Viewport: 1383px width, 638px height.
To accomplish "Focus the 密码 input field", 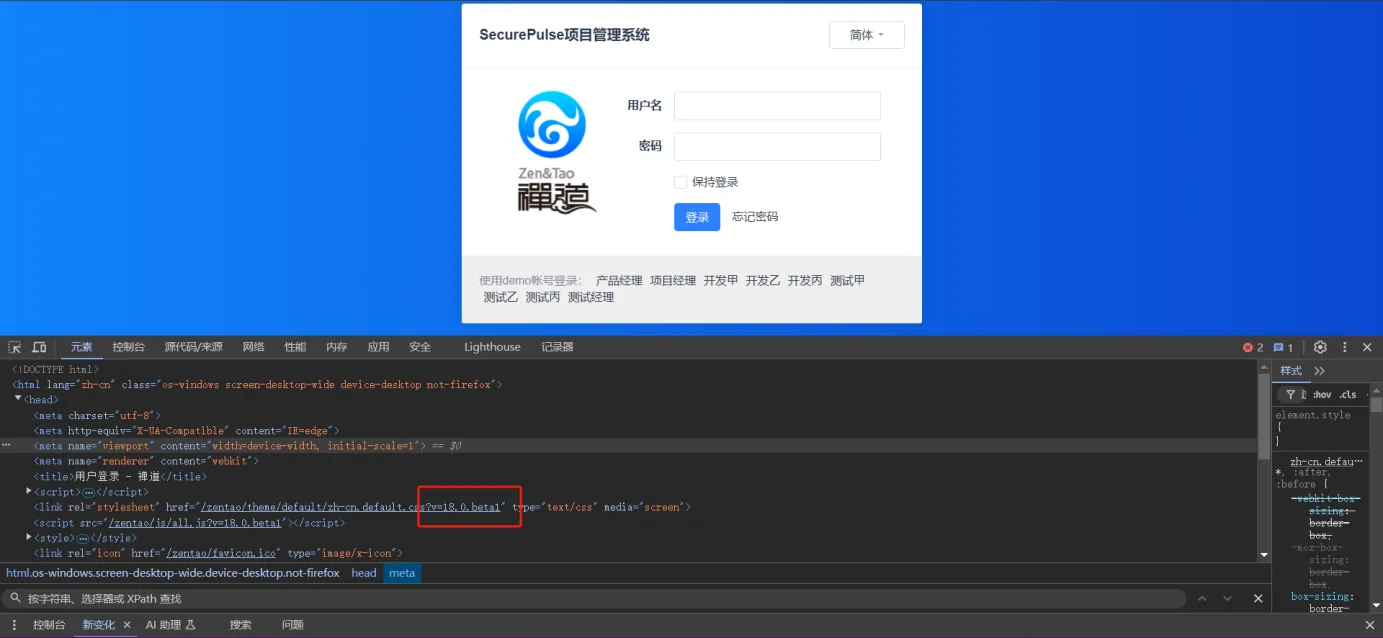I will pos(777,147).
